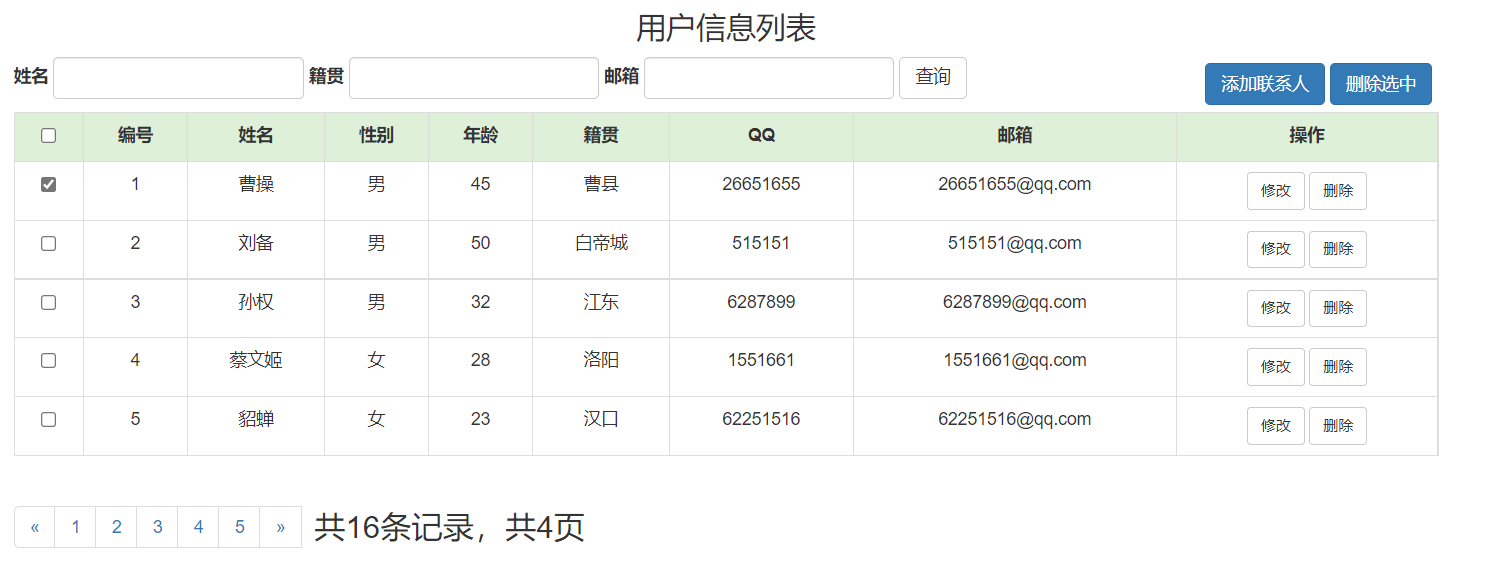Click the 邮箱 search text box
The width and height of the screenshot is (1491, 573).
pos(768,78)
